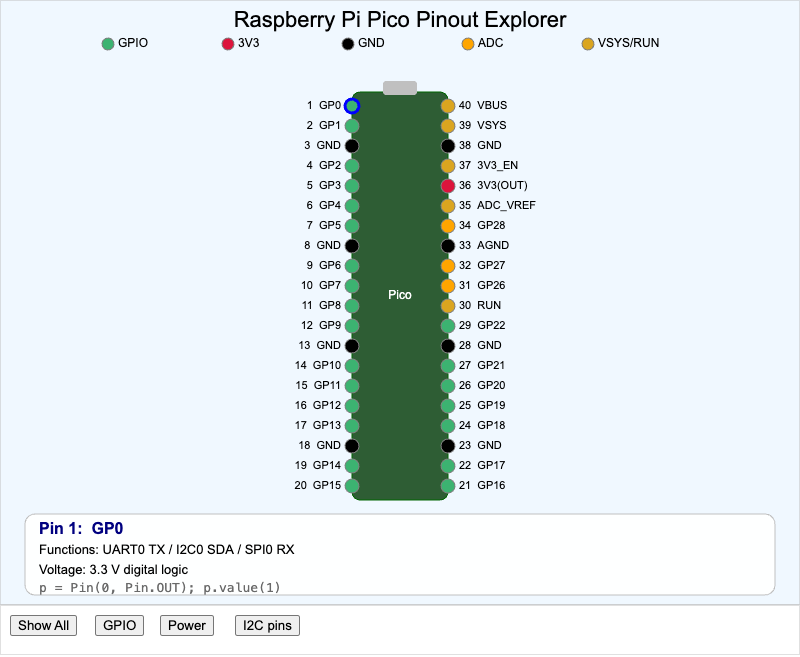
Task: Show I2C pins button
Action: 267,626
